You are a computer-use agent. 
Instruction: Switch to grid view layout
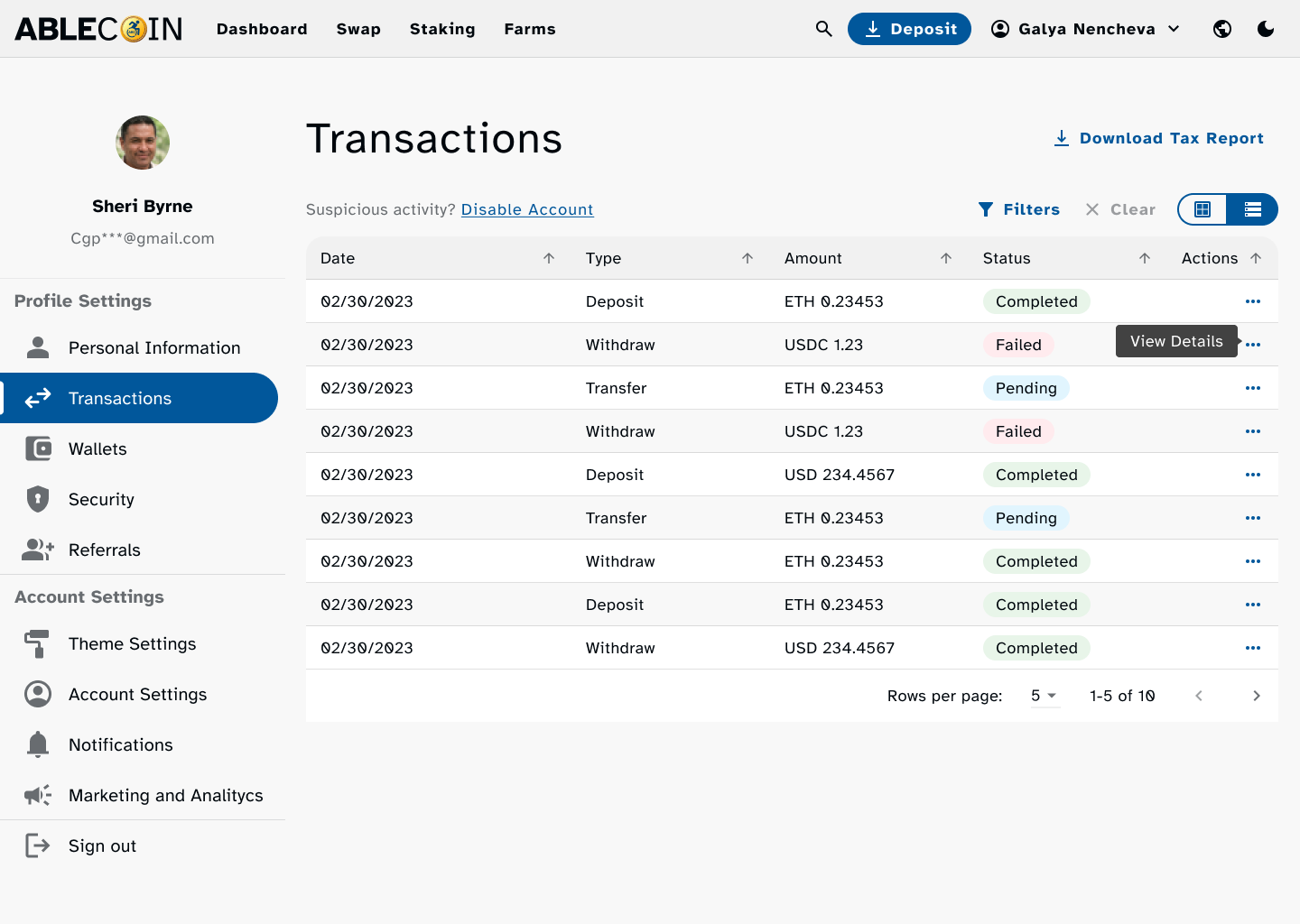coord(1202,209)
